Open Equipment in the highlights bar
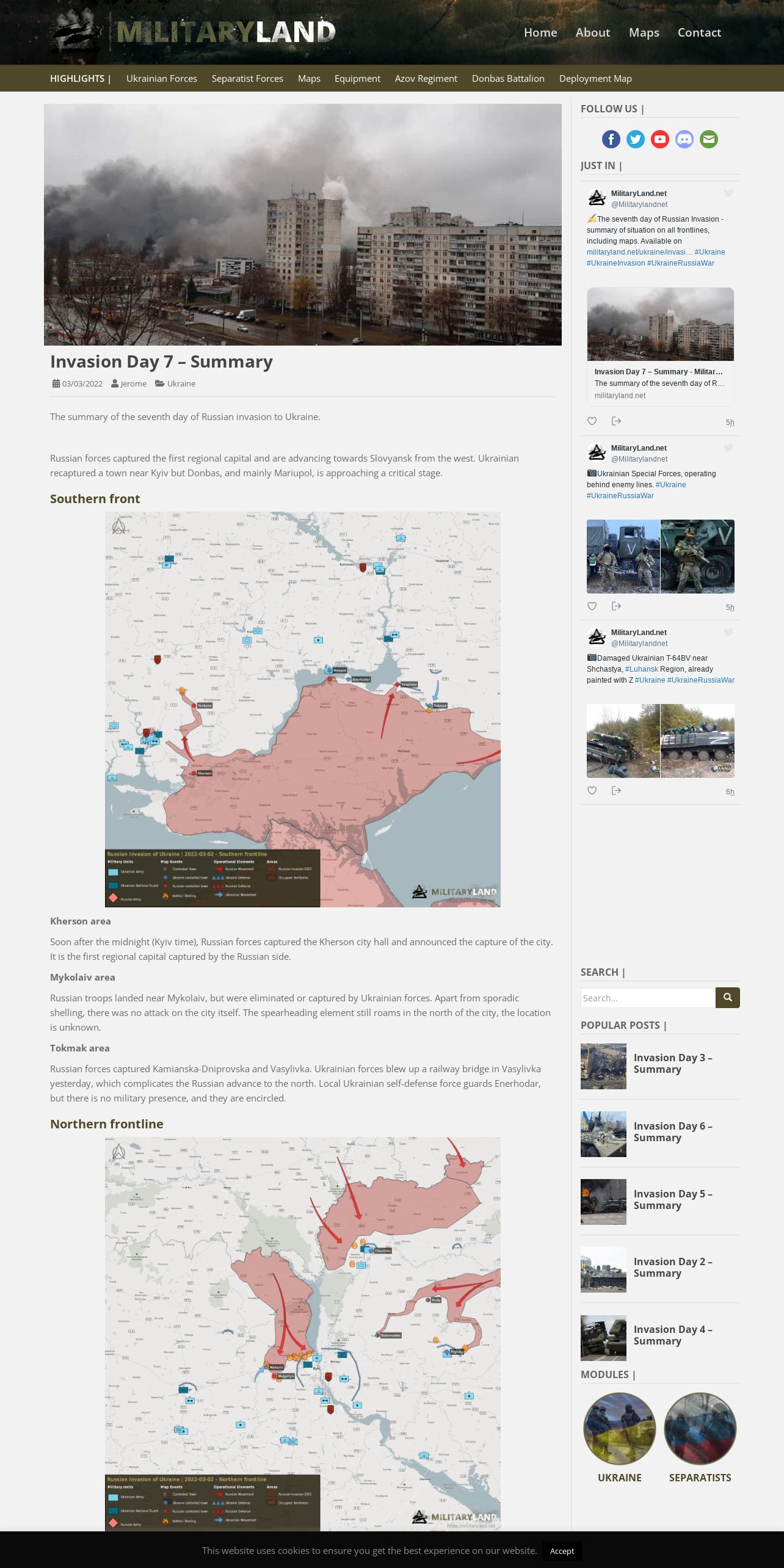Viewport: 784px width, 1568px height. [357, 78]
